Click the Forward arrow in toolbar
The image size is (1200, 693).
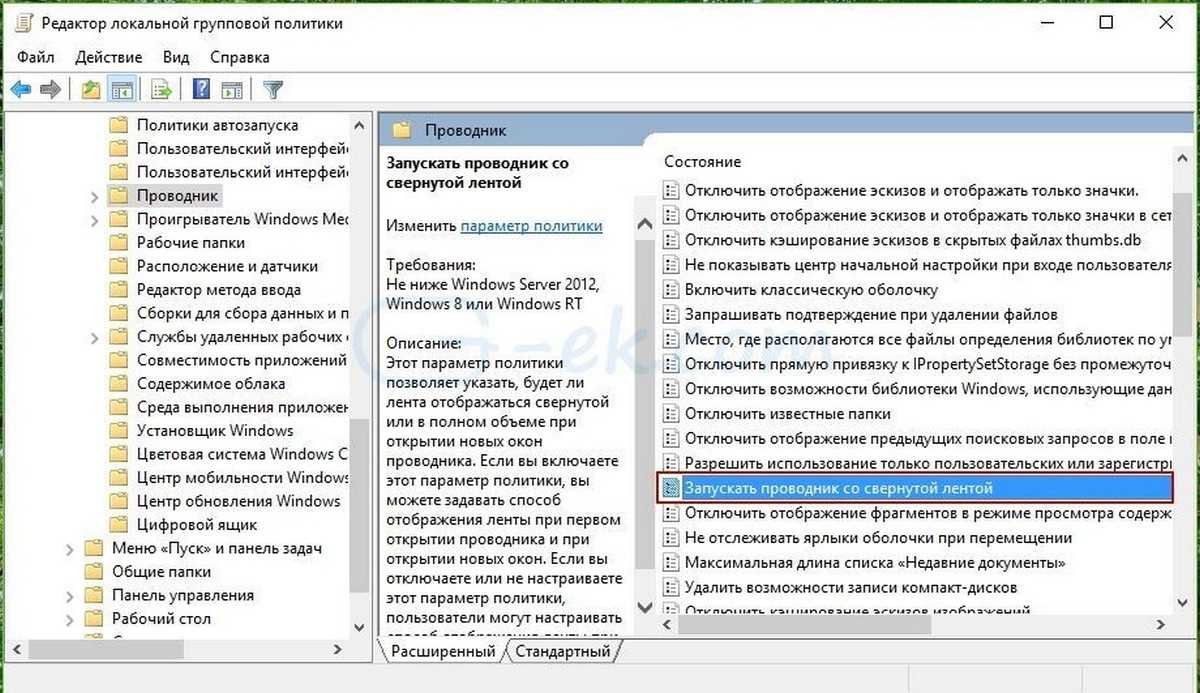(50, 90)
